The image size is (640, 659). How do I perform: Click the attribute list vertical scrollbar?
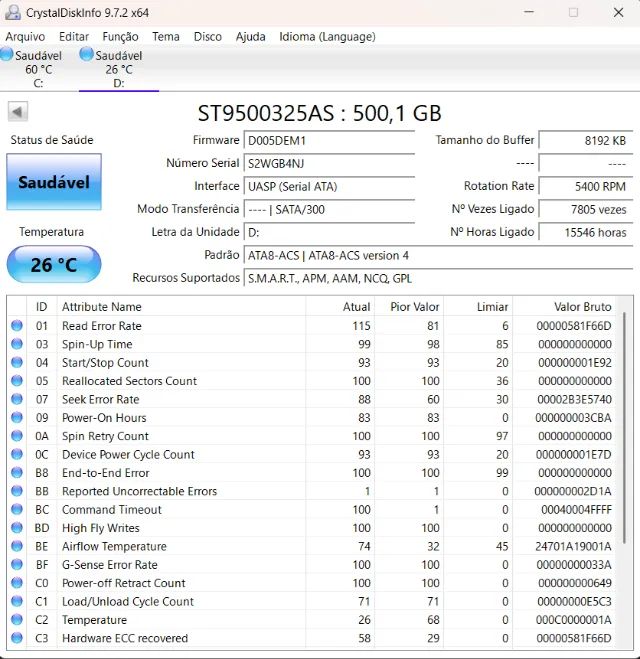625,427
